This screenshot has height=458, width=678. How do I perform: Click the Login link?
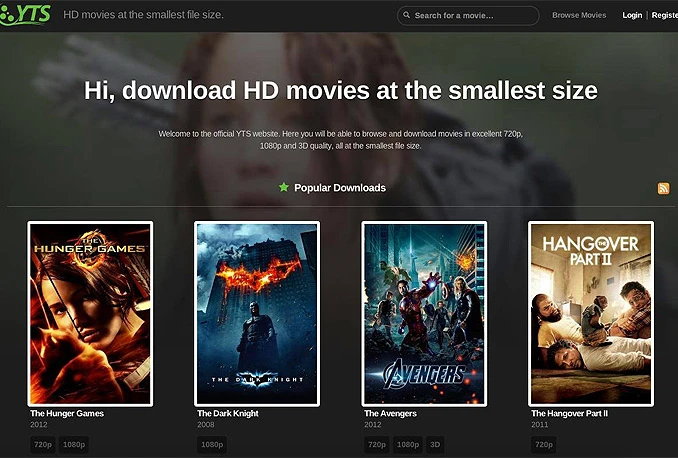(x=632, y=15)
